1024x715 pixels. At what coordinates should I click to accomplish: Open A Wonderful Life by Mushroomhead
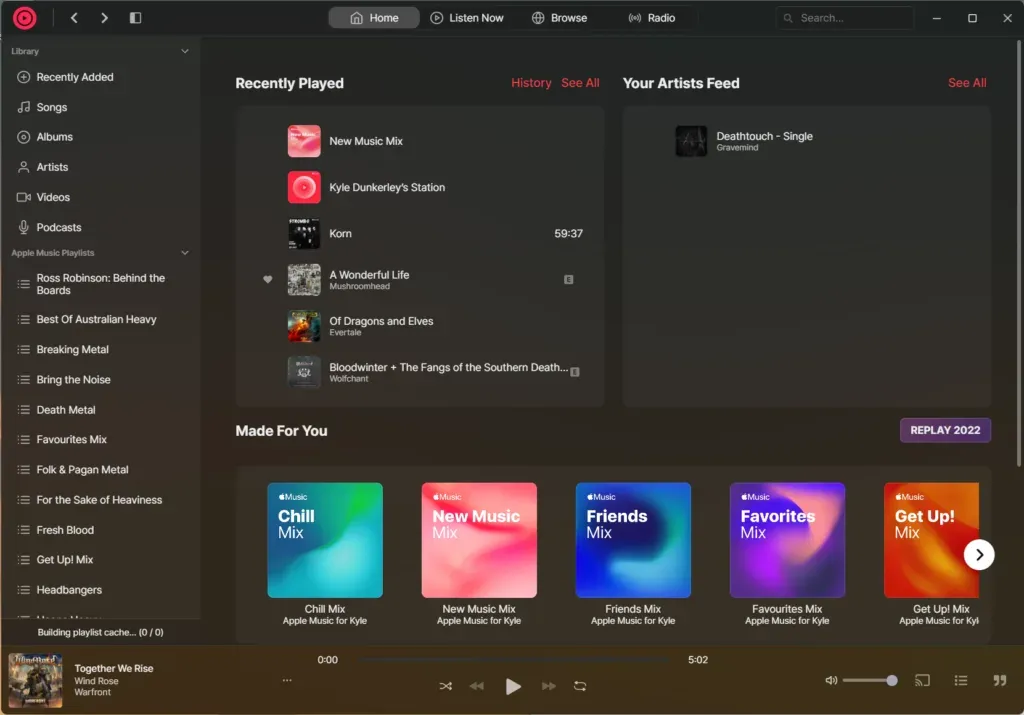[x=421, y=279]
